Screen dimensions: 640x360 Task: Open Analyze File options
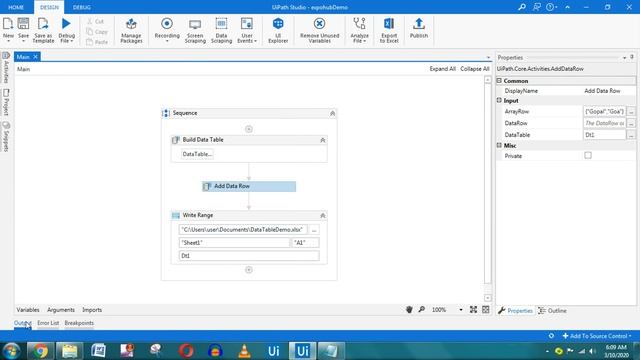coord(359,30)
